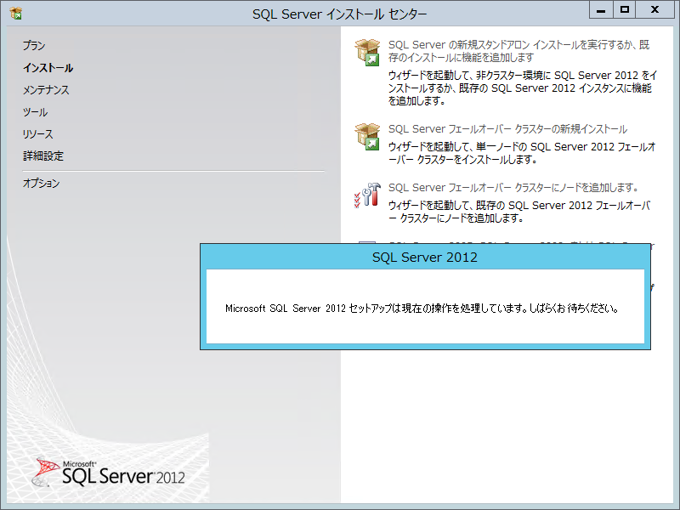Select インストール in the left navigation
The height and width of the screenshot is (510, 680).
click(x=48, y=68)
